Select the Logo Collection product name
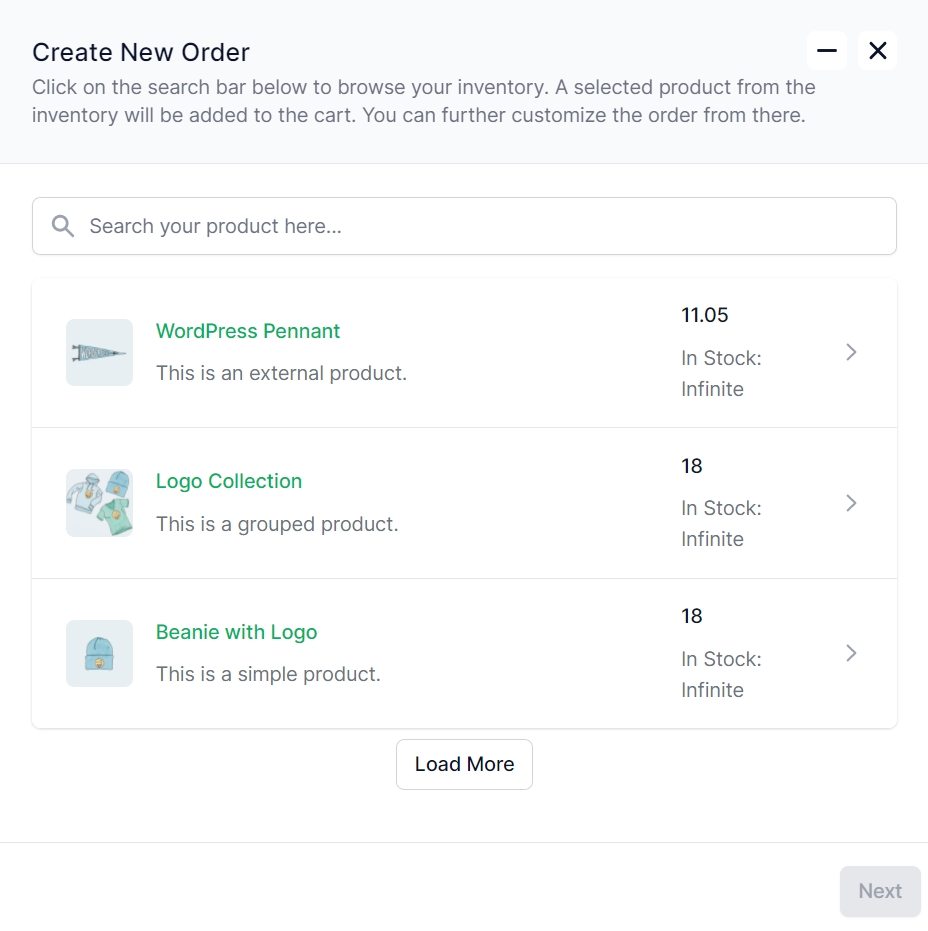 229,482
